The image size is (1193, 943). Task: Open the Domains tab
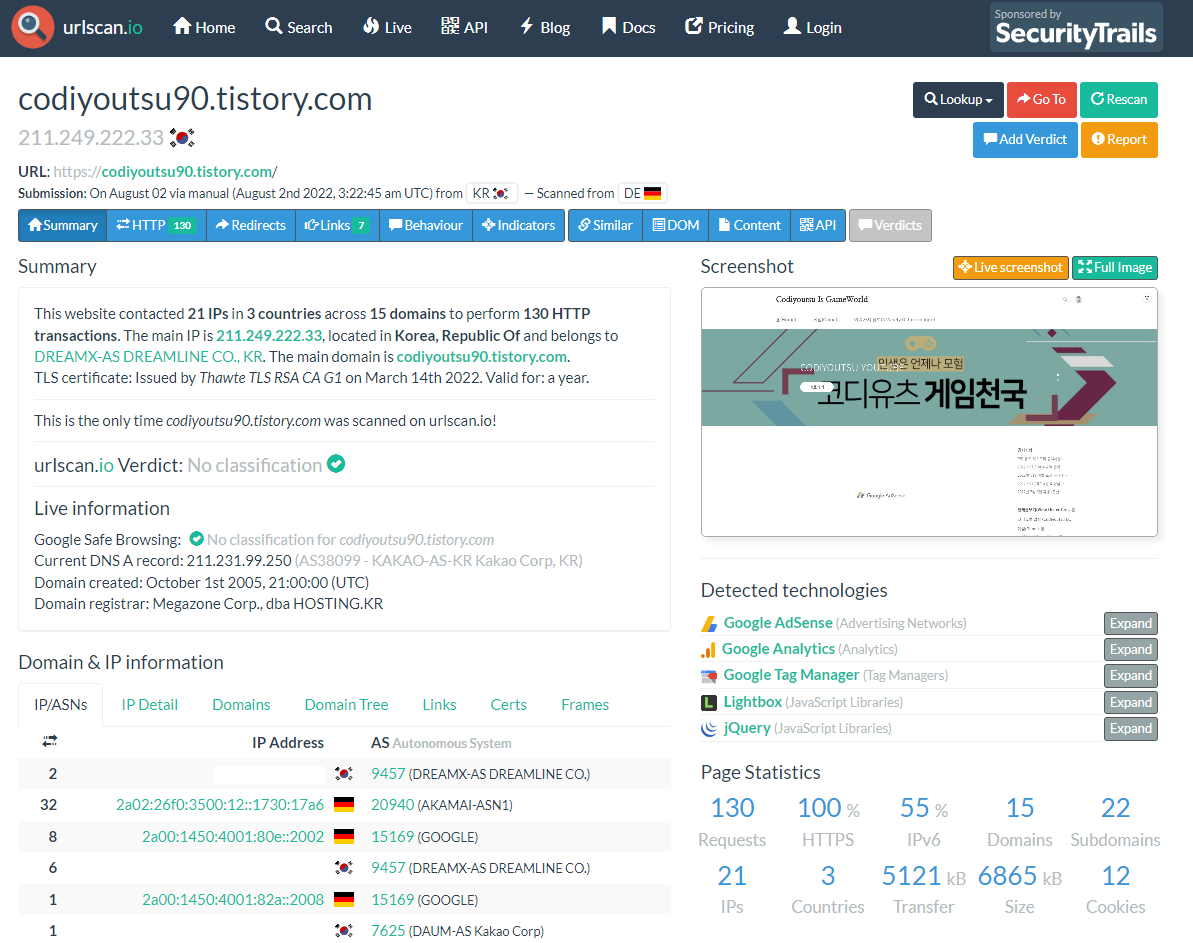(241, 705)
